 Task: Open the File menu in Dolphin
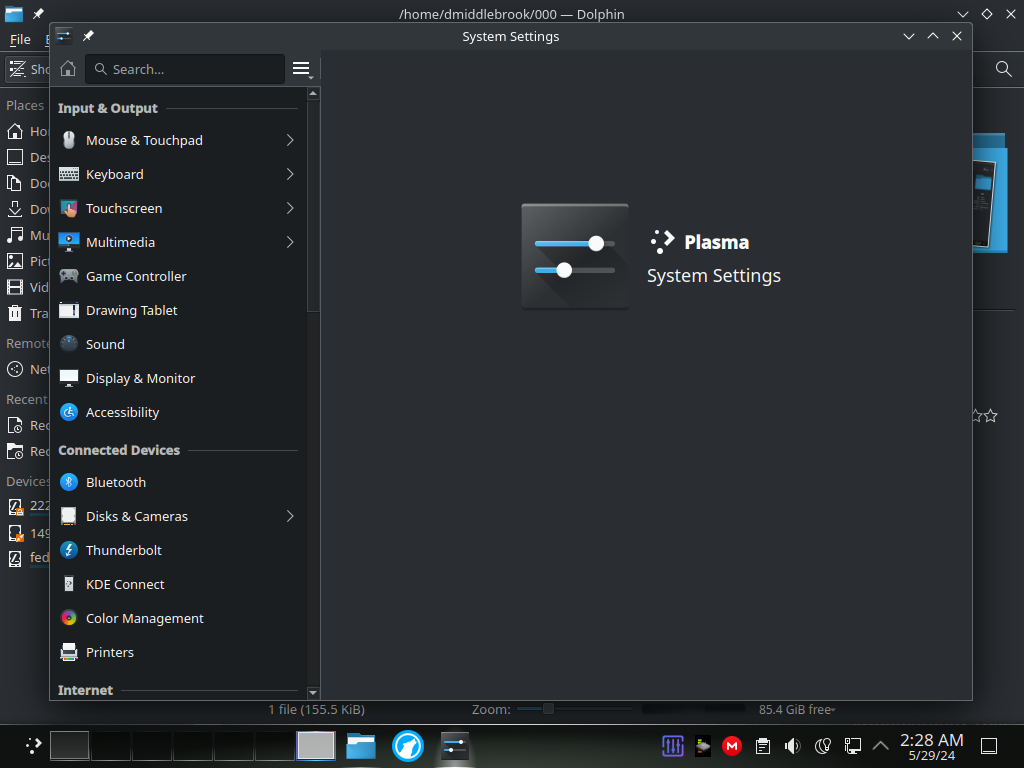[20, 39]
